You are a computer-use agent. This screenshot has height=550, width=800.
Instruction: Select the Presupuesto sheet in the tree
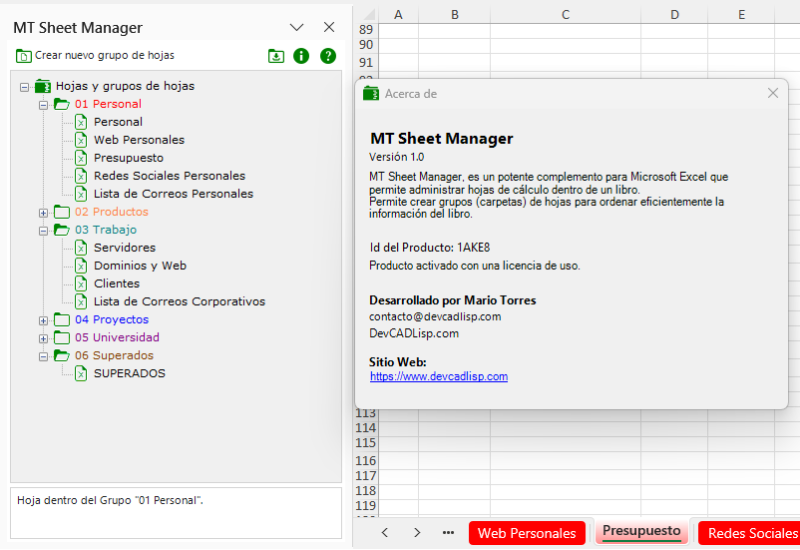tap(129, 158)
